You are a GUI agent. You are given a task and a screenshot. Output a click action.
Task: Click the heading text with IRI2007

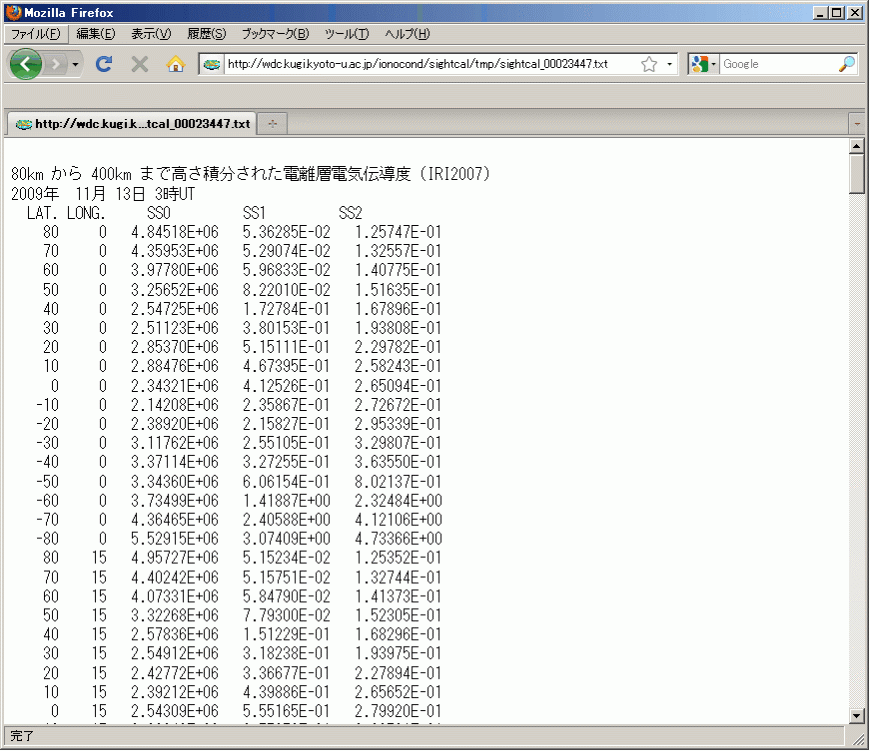tap(251, 174)
